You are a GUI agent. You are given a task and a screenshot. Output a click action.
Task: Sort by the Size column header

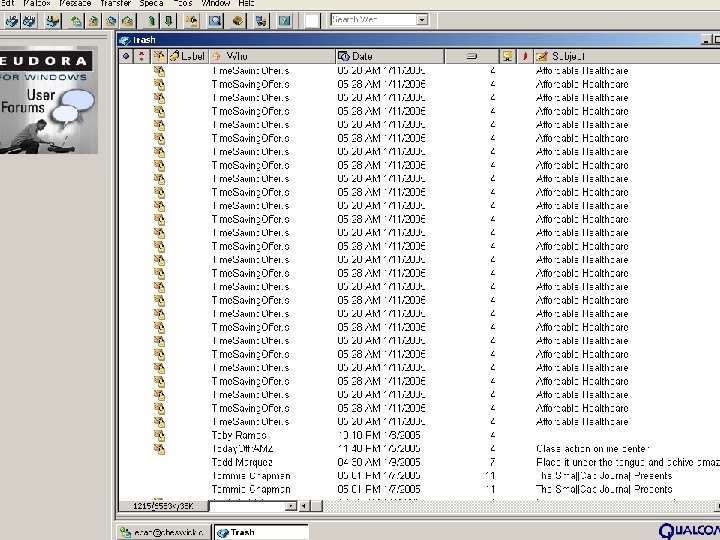point(472,56)
